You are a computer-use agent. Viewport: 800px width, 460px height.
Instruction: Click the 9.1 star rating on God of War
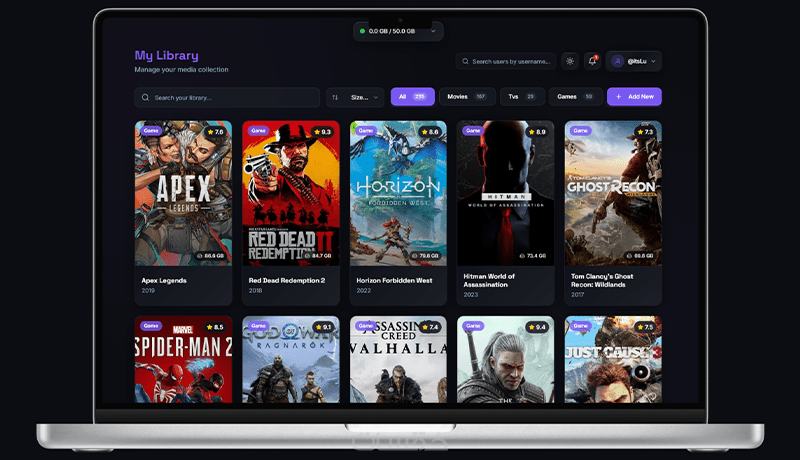point(322,327)
